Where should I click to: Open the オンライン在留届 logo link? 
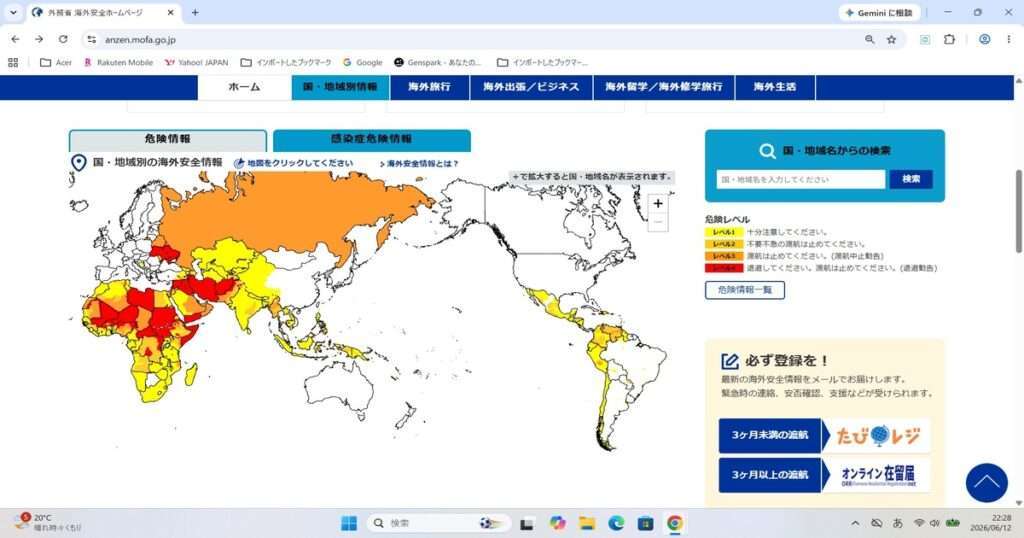[x=878, y=475]
